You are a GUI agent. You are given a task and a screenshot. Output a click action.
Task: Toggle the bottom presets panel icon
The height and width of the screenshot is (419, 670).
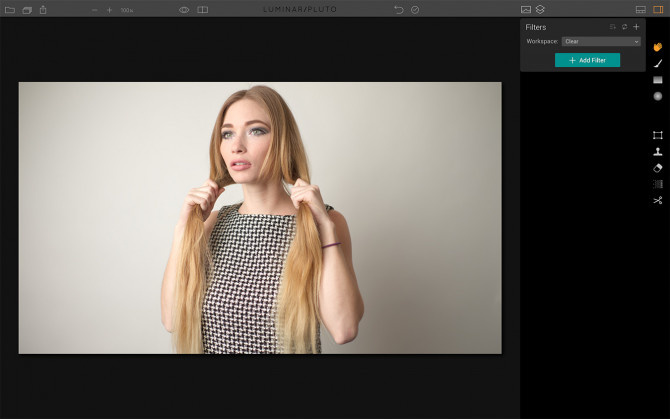tap(641, 10)
